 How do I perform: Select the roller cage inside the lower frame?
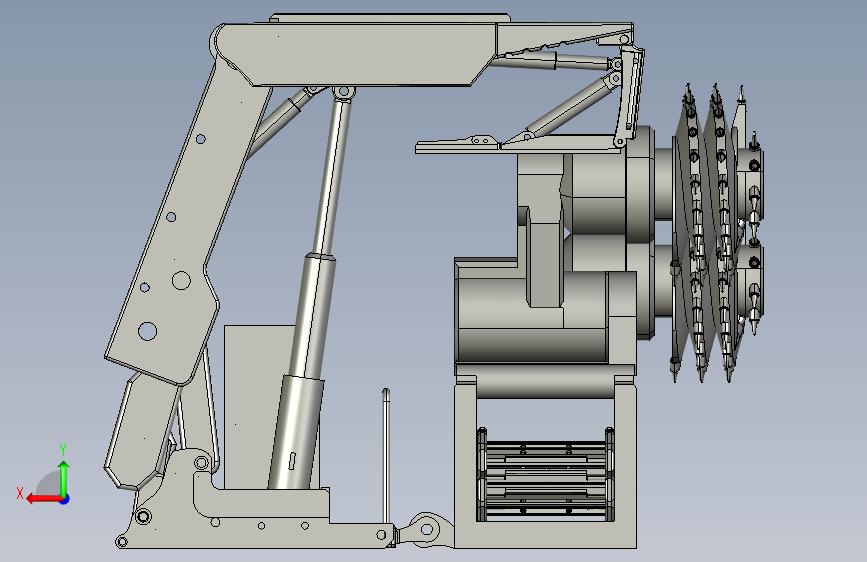(545, 474)
